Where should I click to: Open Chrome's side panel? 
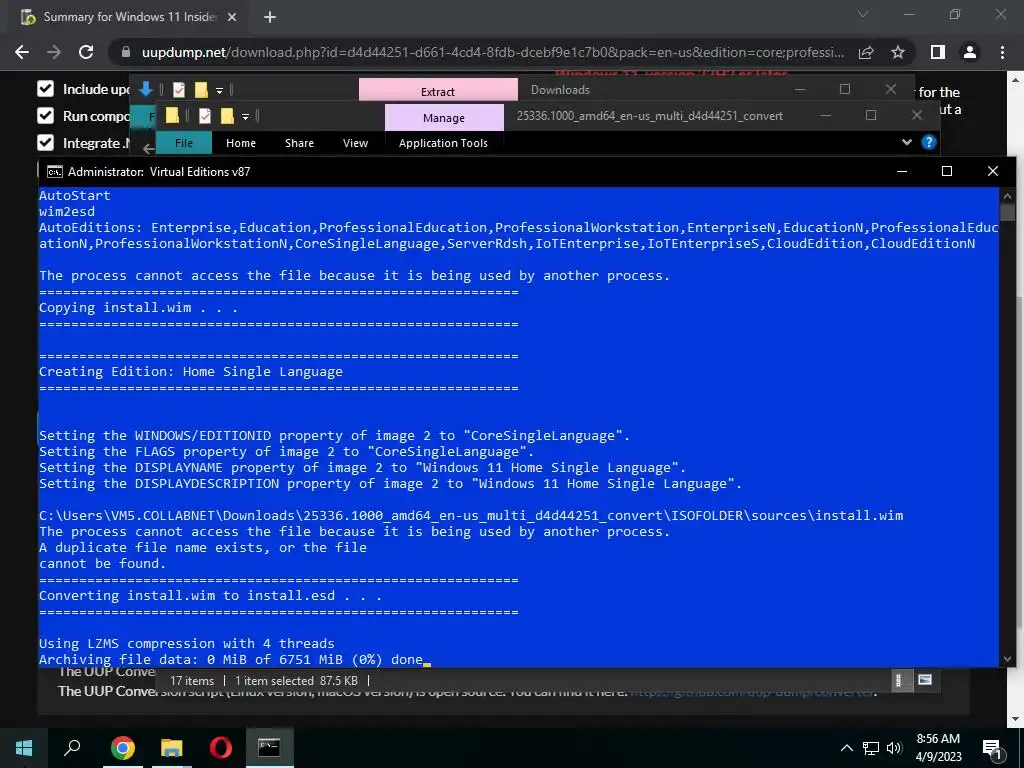coord(937,52)
